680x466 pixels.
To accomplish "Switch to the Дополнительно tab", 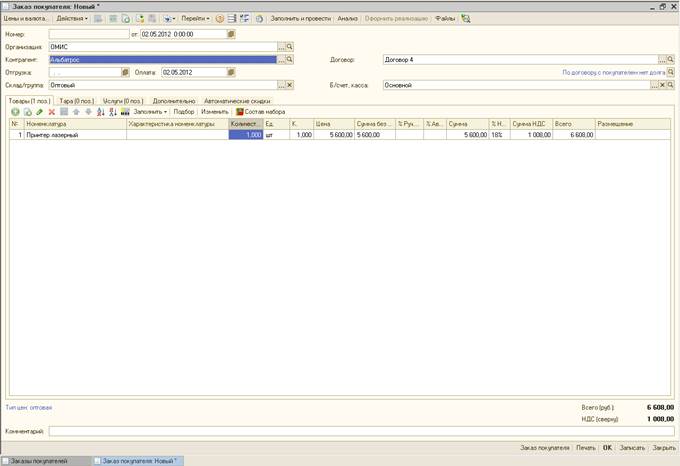I will click(174, 100).
